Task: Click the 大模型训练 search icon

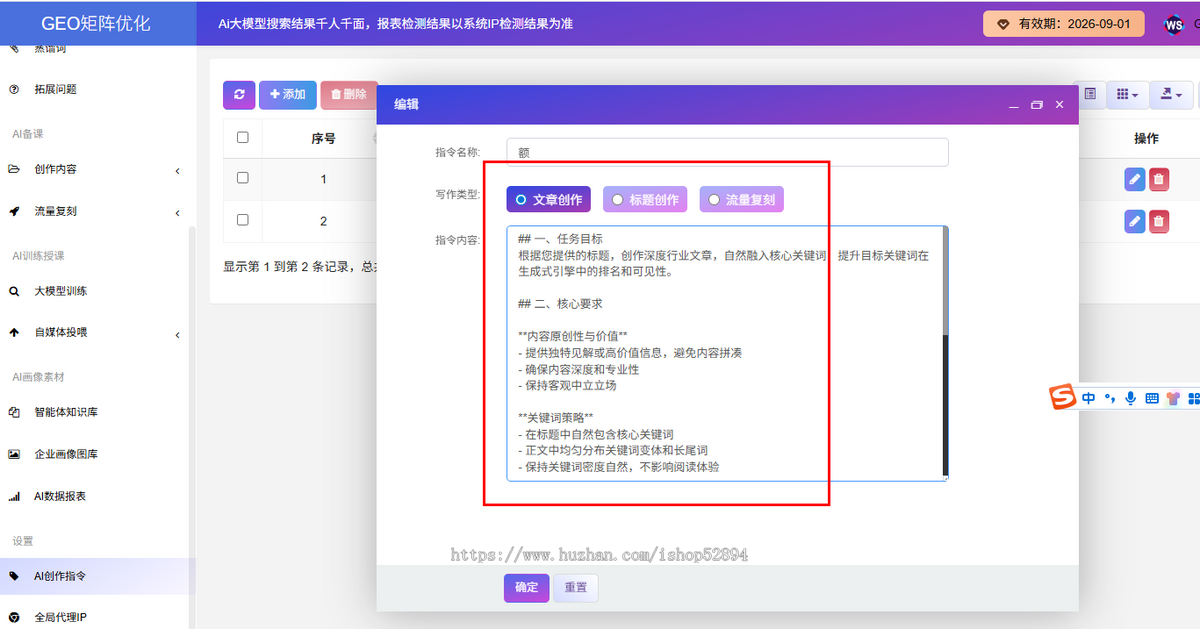Action: [14, 292]
